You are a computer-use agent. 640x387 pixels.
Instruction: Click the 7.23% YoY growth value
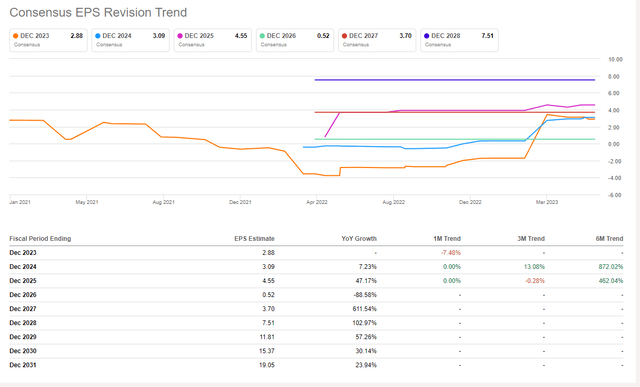click(367, 267)
